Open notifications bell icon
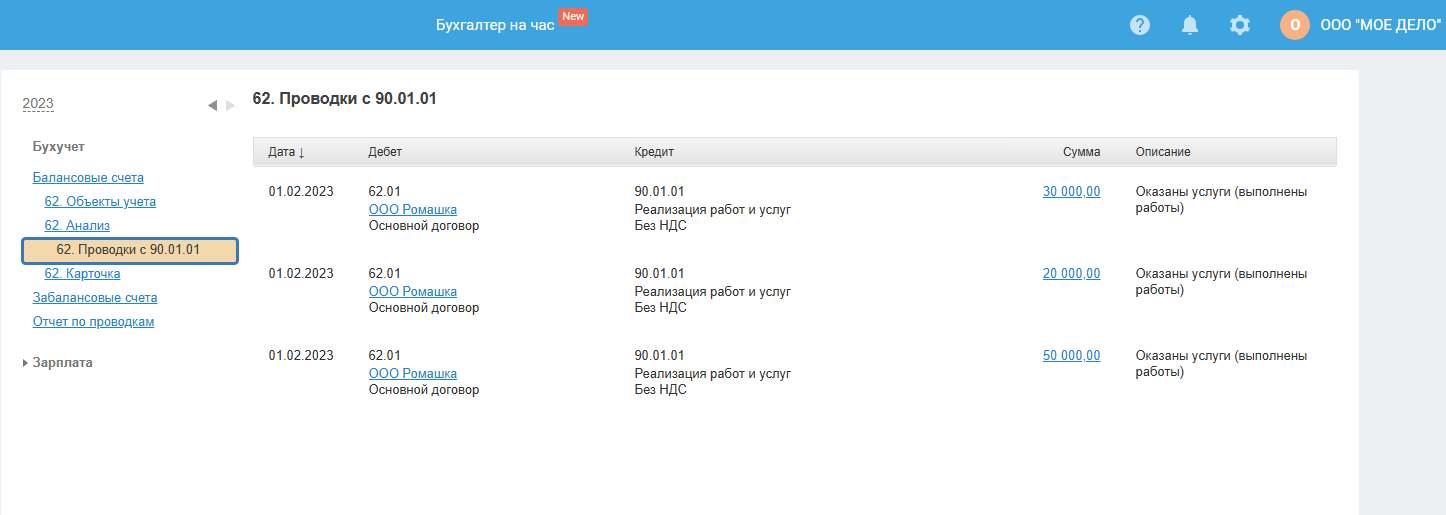The image size is (1446, 515). [1190, 25]
